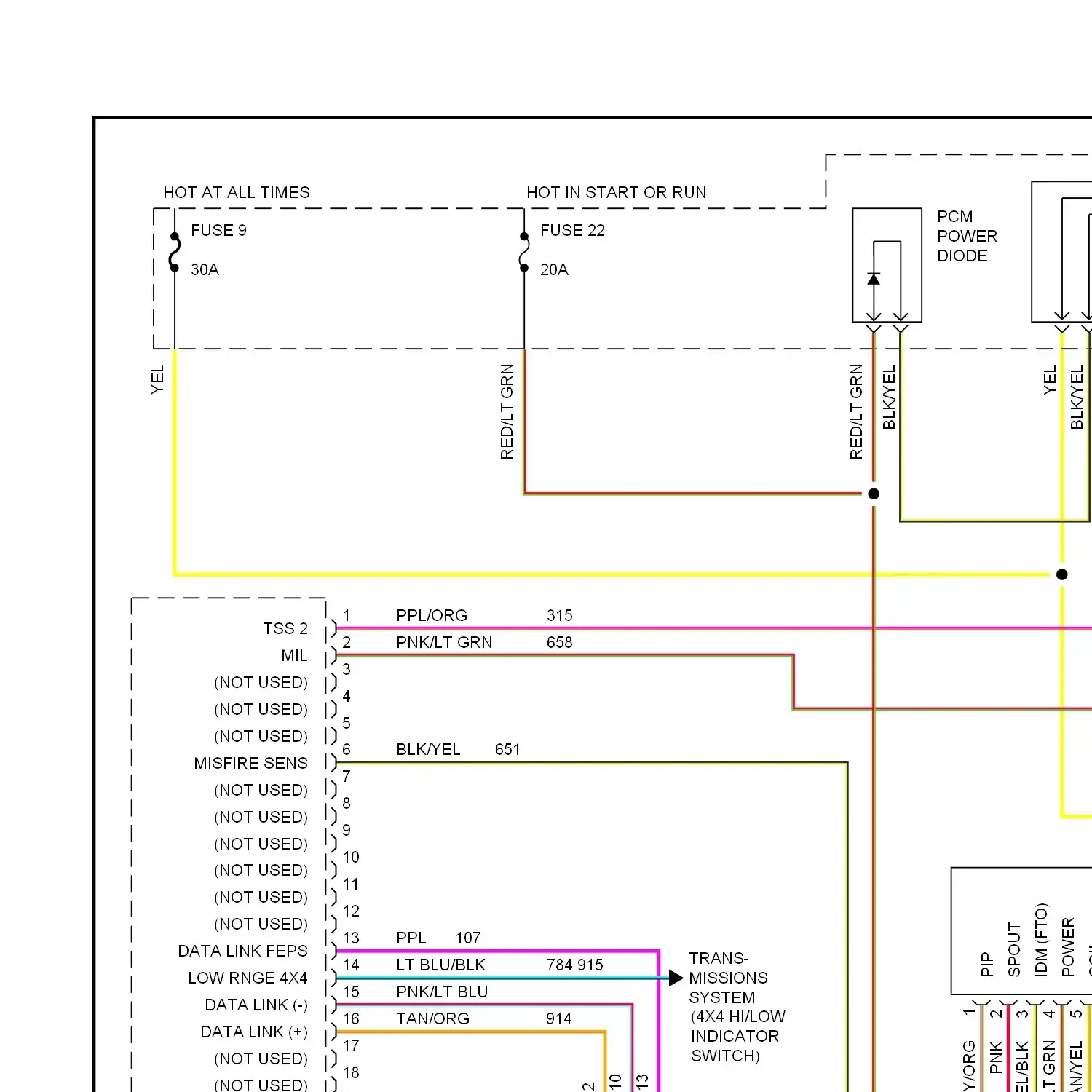1092x1092 pixels.
Task: Select the 20A fuse rating text
Action: [x=554, y=269]
